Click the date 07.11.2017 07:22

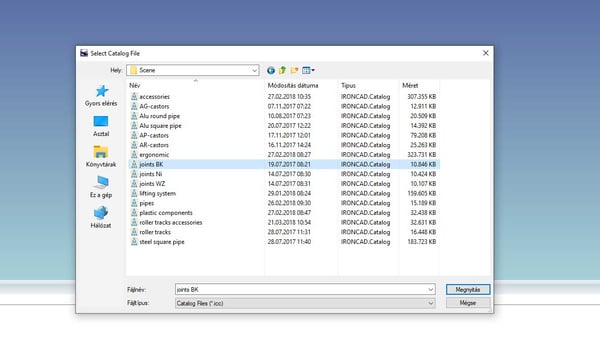[289, 106]
